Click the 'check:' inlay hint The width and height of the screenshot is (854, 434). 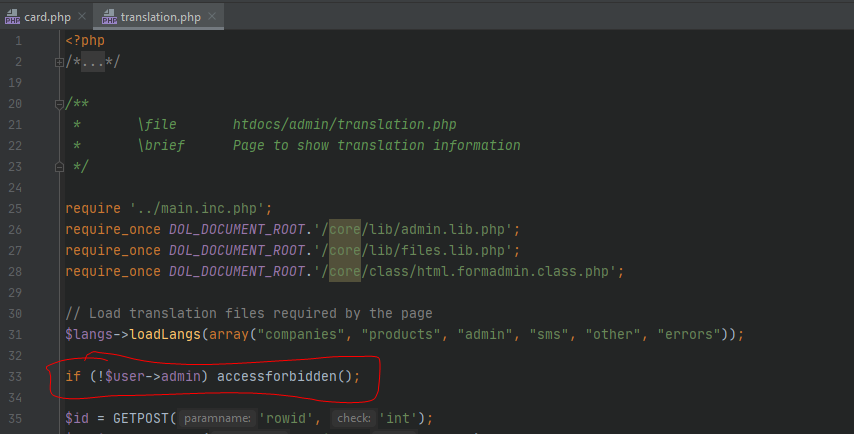pyautogui.click(x=353, y=418)
